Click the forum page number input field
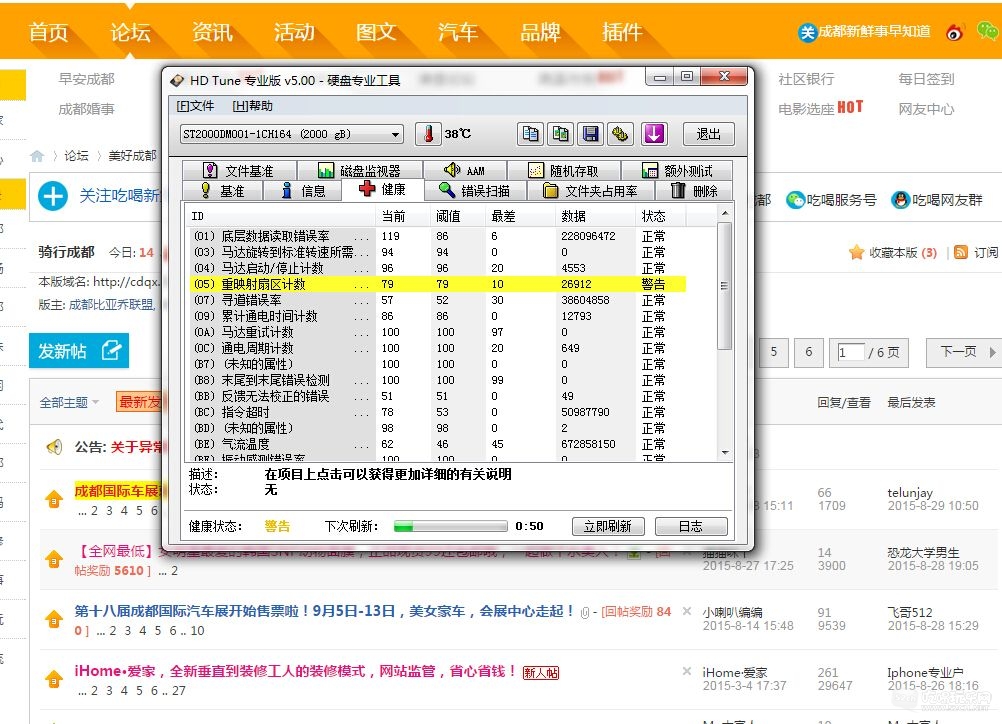 coord(851,352)
